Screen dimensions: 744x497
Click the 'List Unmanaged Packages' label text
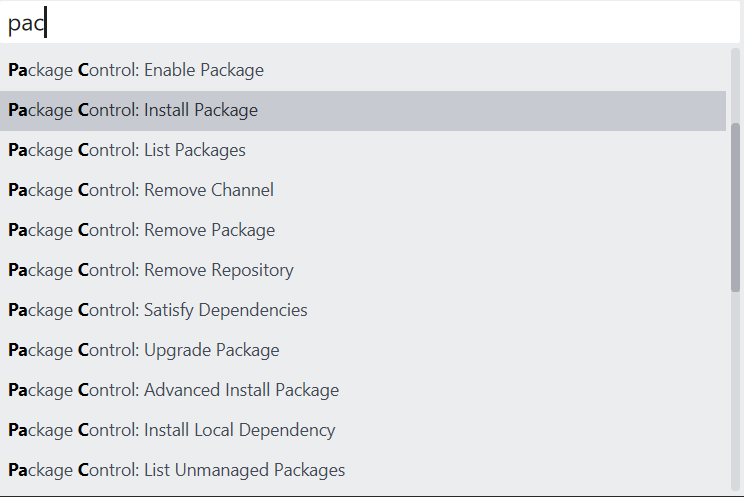tap(245, 471)
